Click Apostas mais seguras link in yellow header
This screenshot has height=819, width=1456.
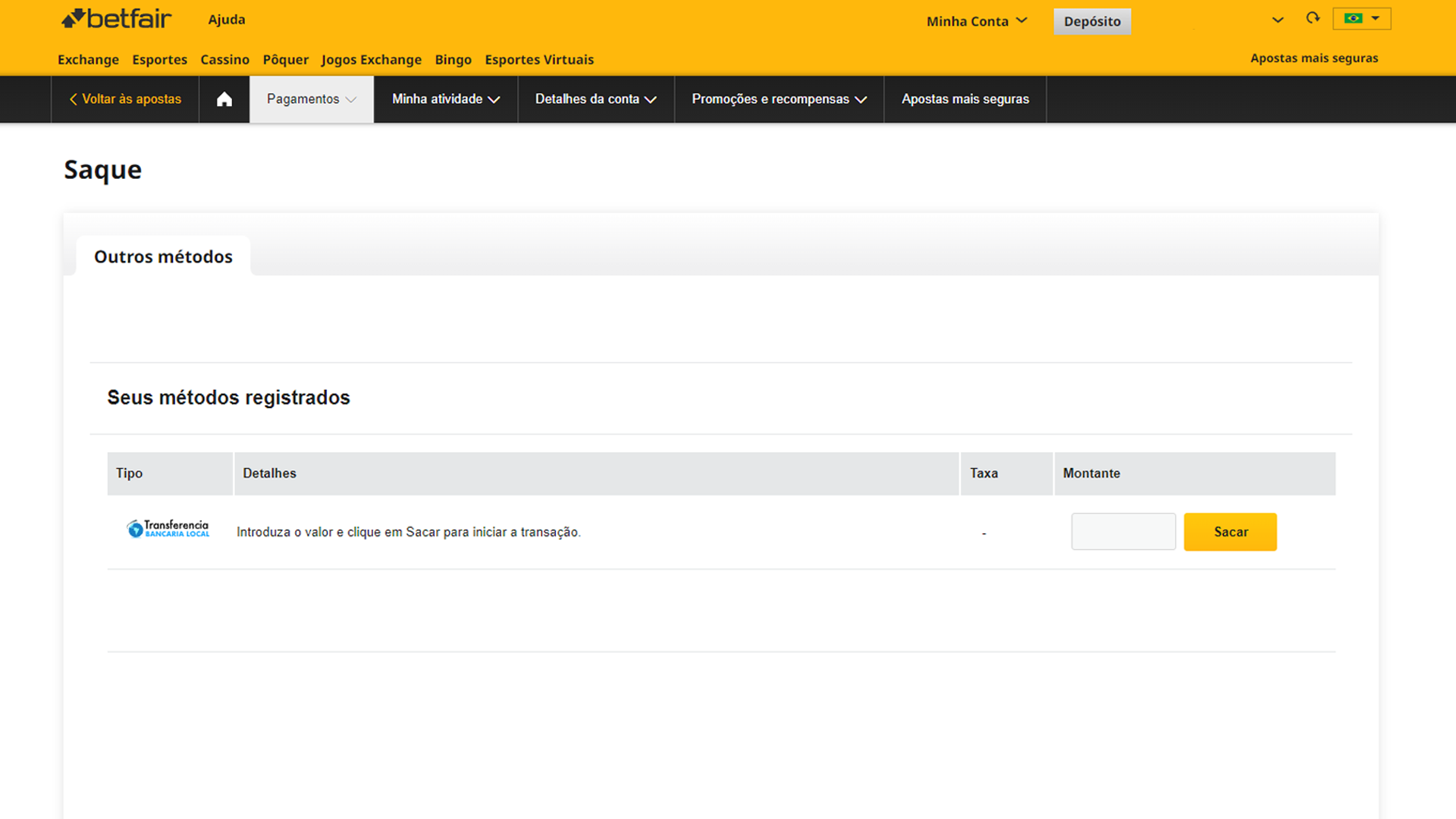[1314, 58]
